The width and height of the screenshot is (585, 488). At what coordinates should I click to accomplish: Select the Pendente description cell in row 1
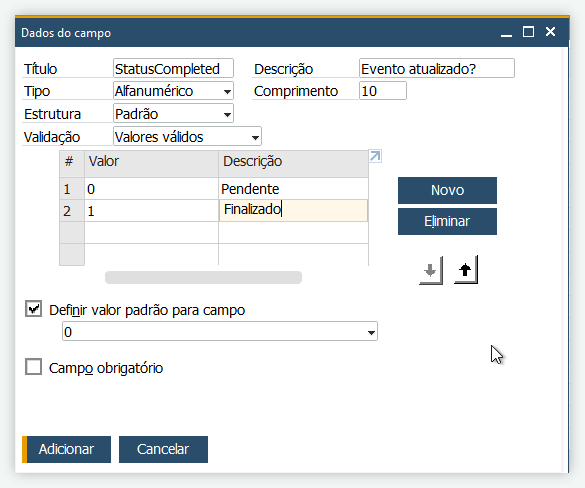tap(293, 189)
